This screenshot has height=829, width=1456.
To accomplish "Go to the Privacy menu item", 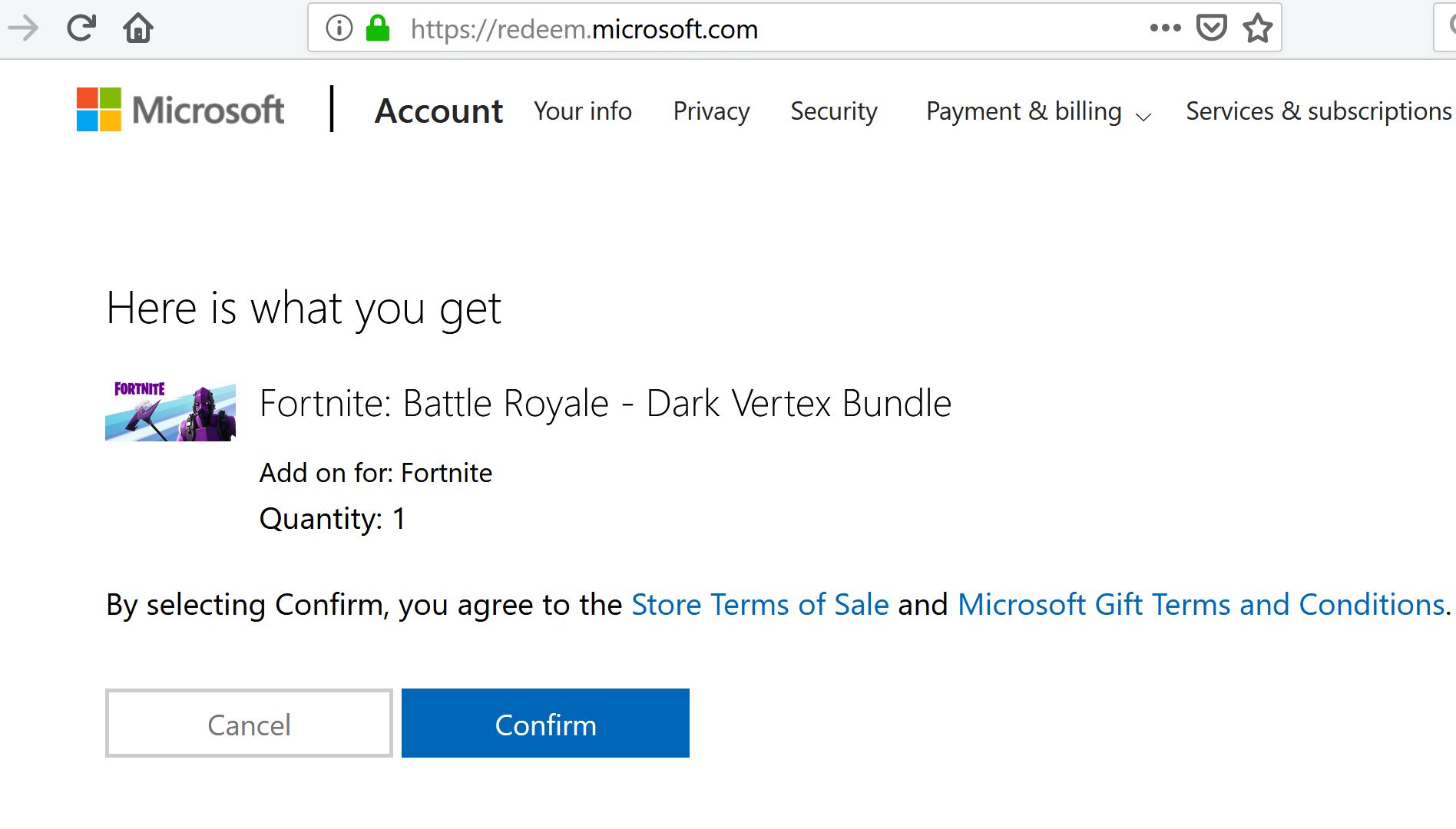I will coord(711,111).
